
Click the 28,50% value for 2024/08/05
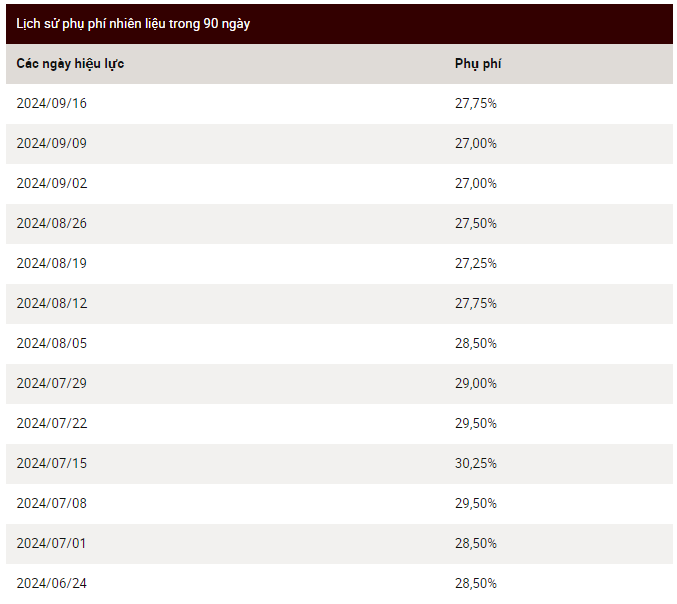[475, 344]
